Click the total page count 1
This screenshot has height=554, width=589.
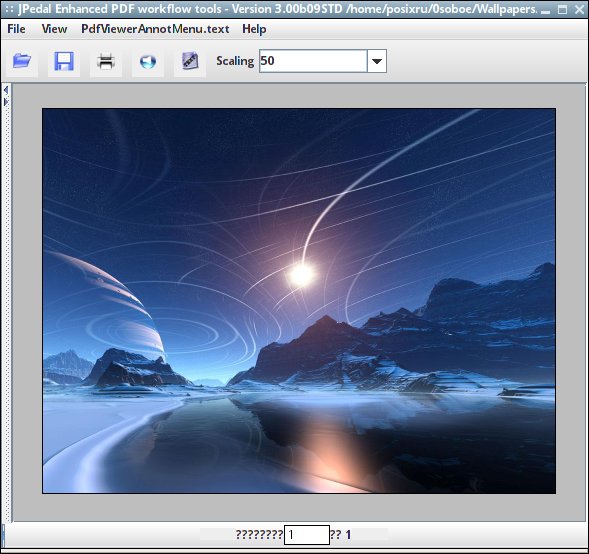348,534
